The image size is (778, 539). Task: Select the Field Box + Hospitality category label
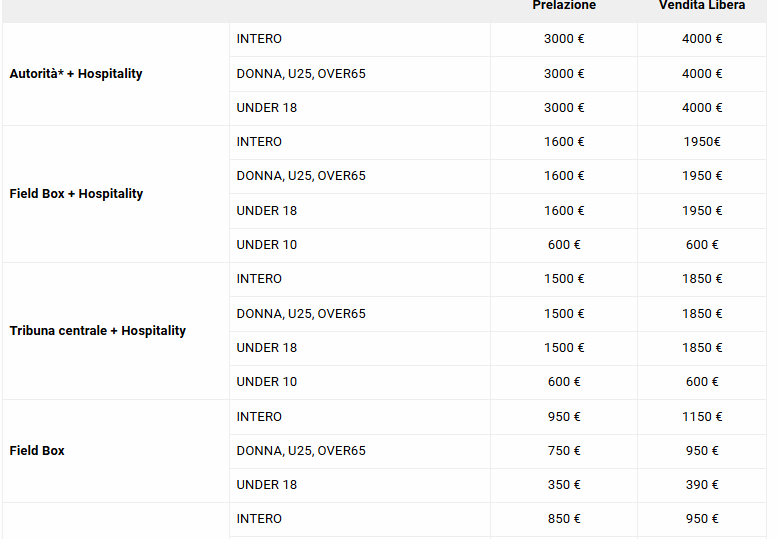(x=76, y=194)
